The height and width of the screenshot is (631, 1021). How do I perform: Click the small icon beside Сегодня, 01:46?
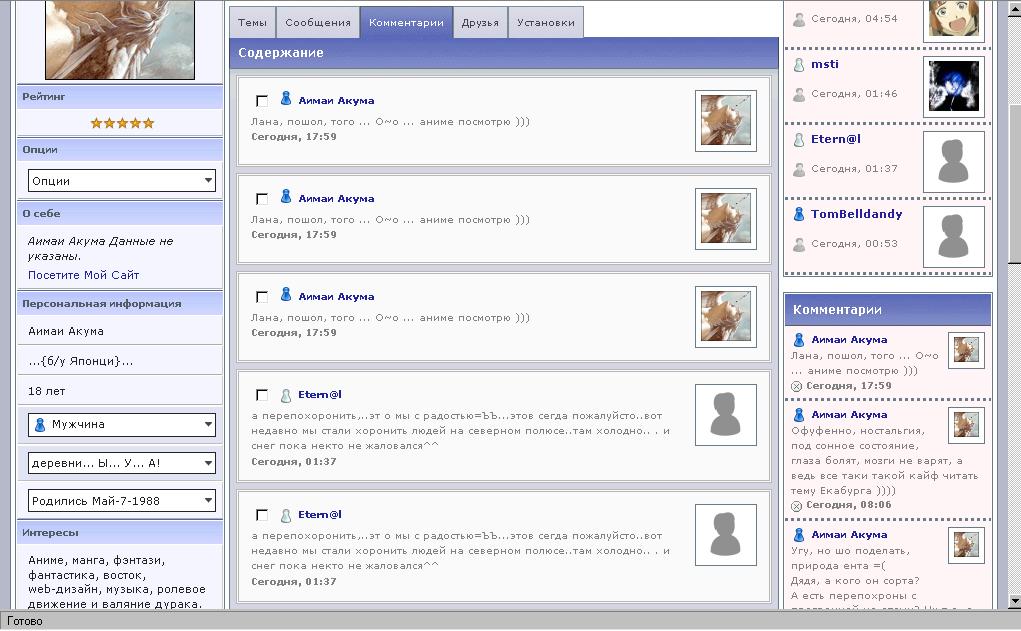(799, 94)
